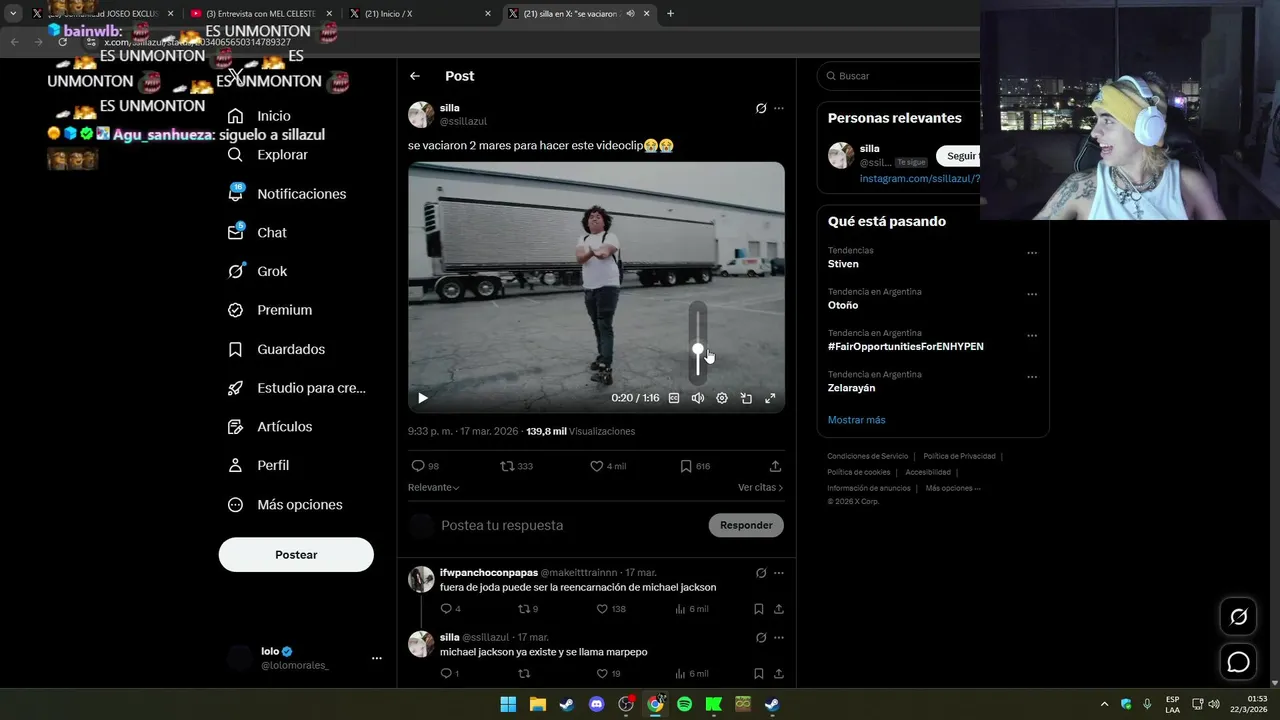Open video in picture-in-picture mode
Image resolution: width=1280 pixels, height=720 pixels.
pos(746,398)
